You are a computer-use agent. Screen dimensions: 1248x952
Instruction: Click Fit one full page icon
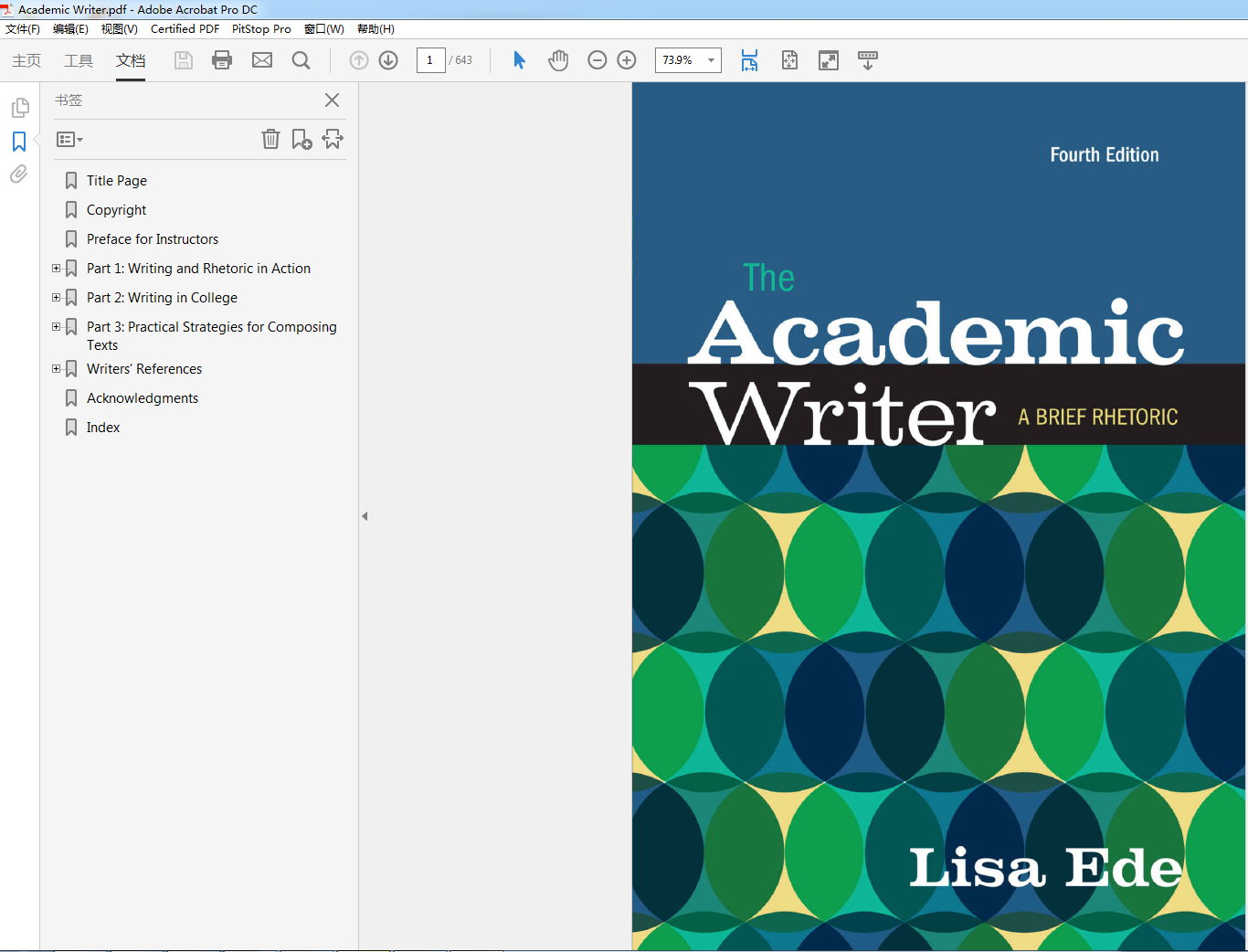pyautogui.click(x=789, y=60)
